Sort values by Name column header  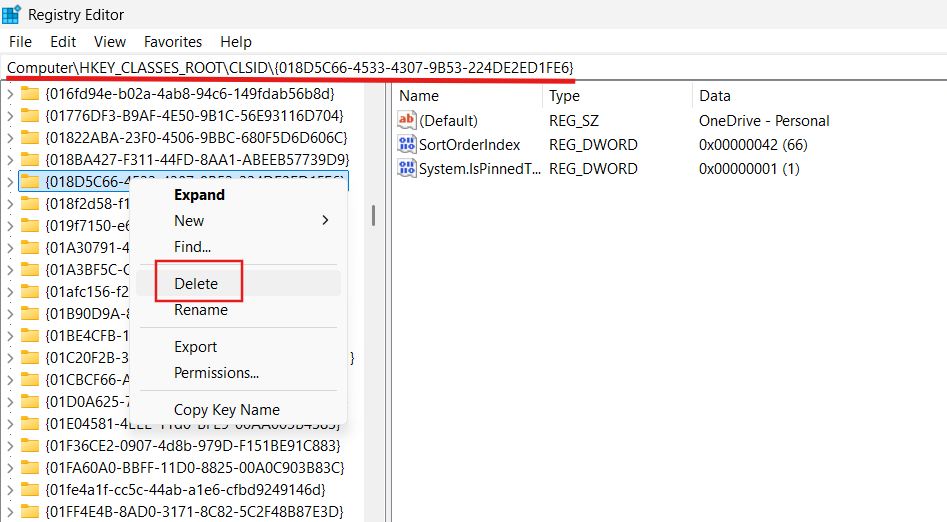[469, 96]
